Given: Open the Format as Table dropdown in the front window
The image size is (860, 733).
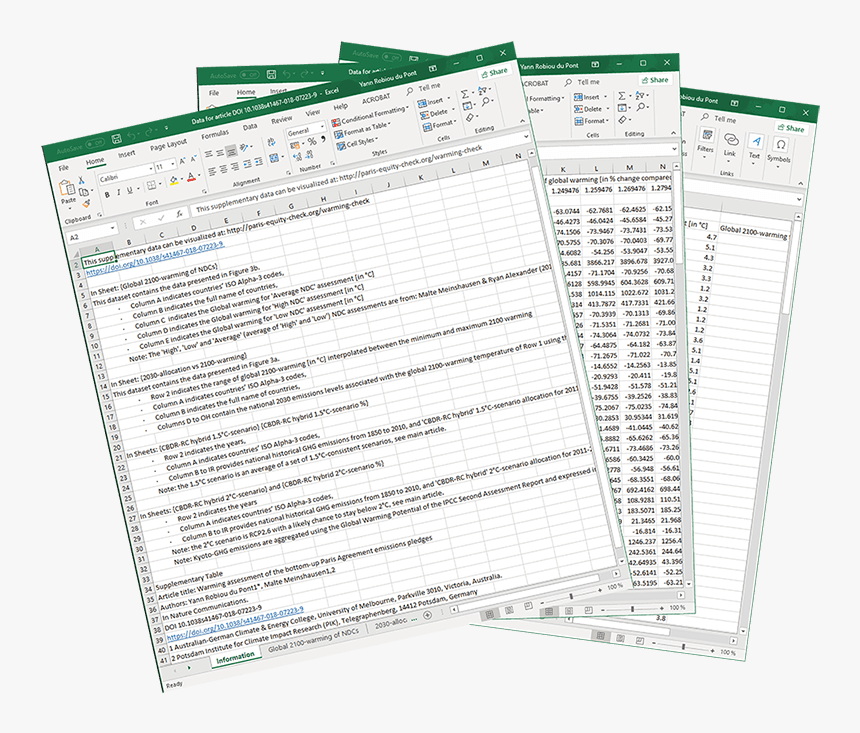Looking at the screenshot, I should pos(363,129).
